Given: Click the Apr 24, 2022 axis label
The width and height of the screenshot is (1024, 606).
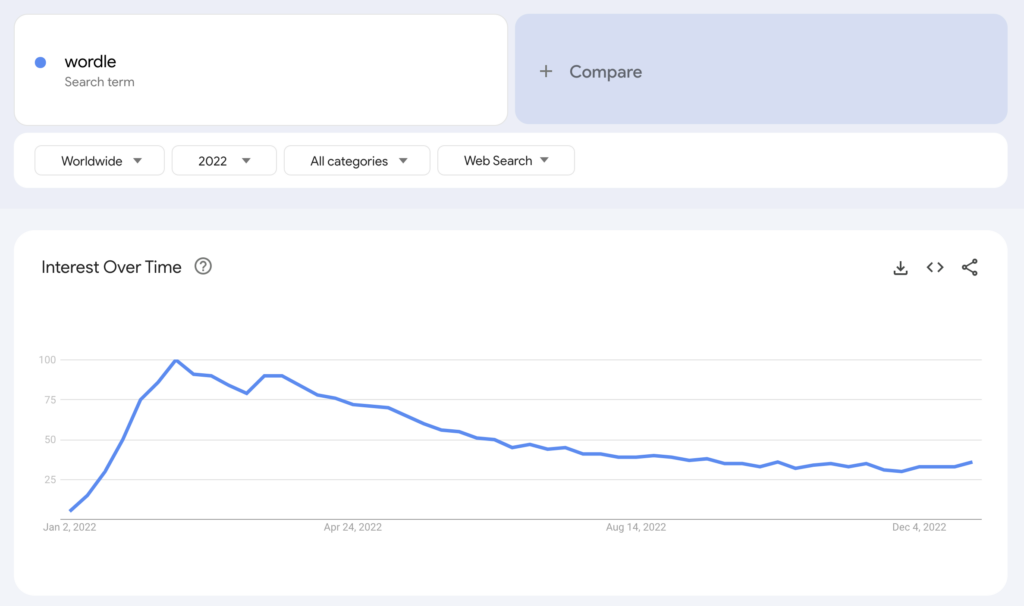Looking at the screenshot, I should tap(351, 527).
